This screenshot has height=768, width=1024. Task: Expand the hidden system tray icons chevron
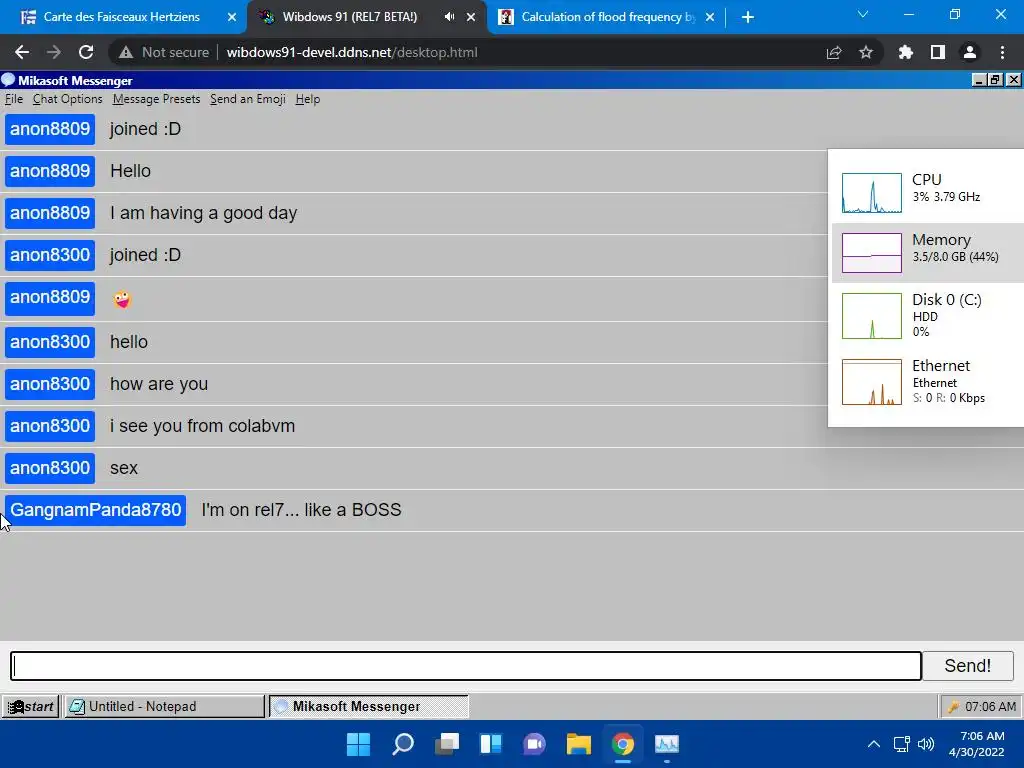coord(874,744)
